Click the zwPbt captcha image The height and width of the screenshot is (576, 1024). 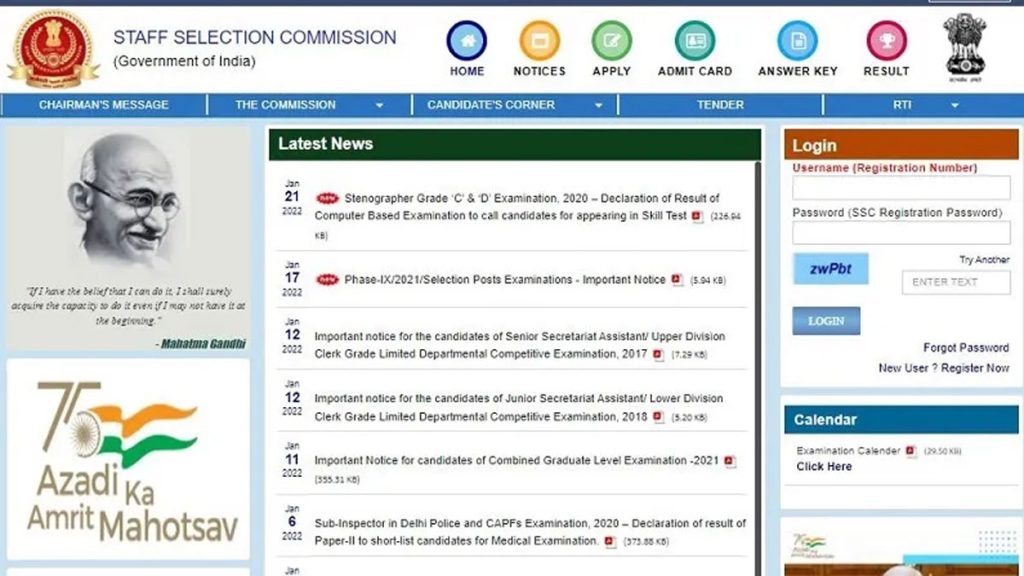coord(831,268)
